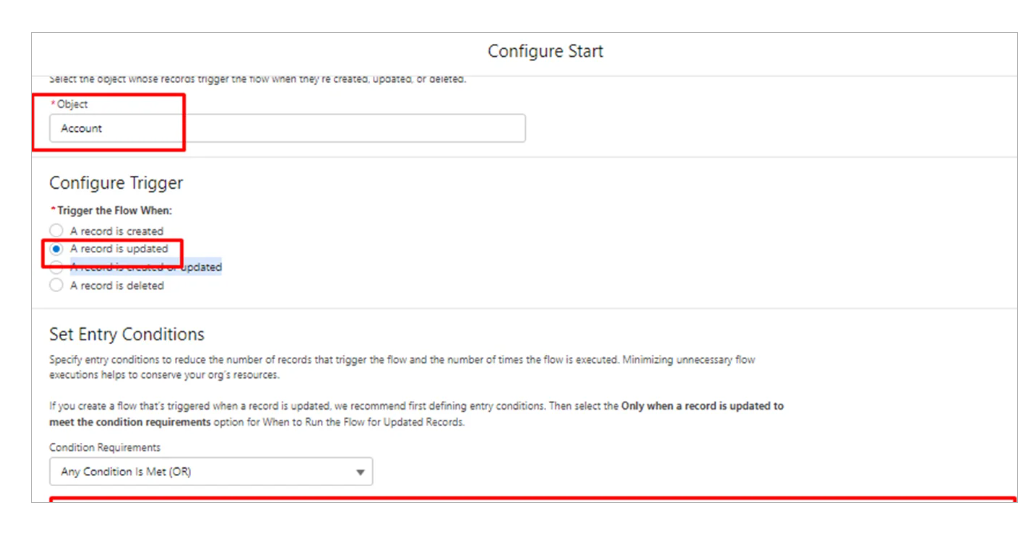Click the "Condition Requirements" label
Viewport: 1036px width, 538px height.
point(105,447)
